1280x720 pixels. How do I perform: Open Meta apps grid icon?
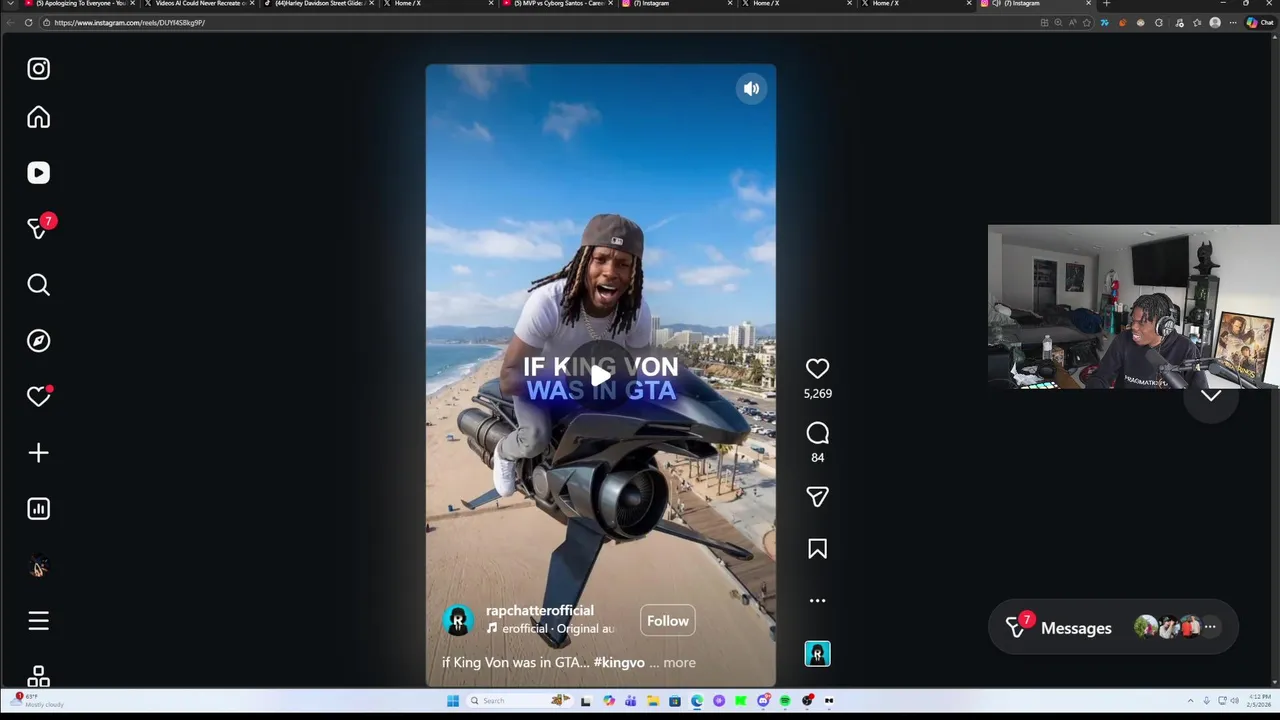(x=38, y=677)
